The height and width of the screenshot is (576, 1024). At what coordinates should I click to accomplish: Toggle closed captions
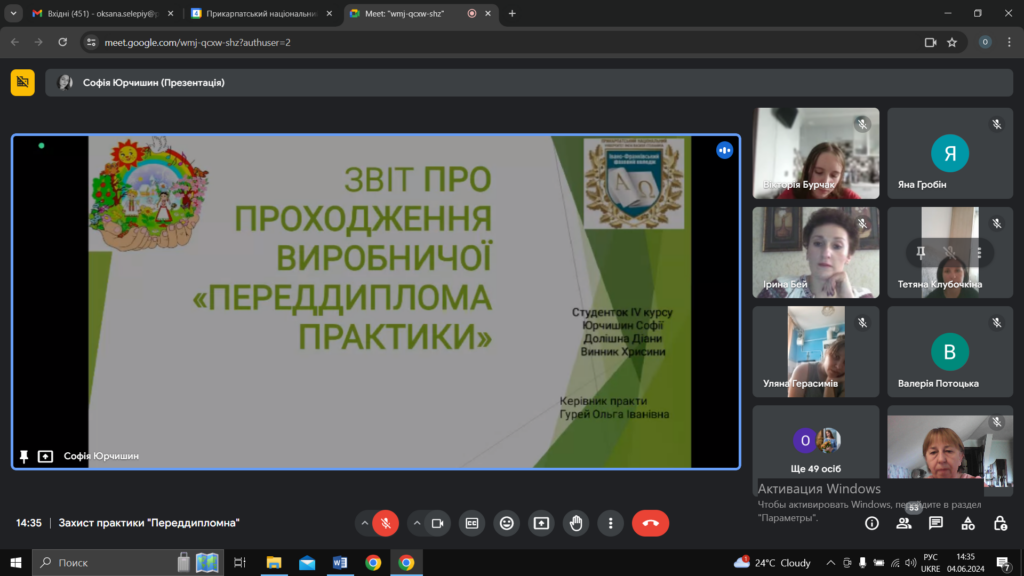pos(472,523)
